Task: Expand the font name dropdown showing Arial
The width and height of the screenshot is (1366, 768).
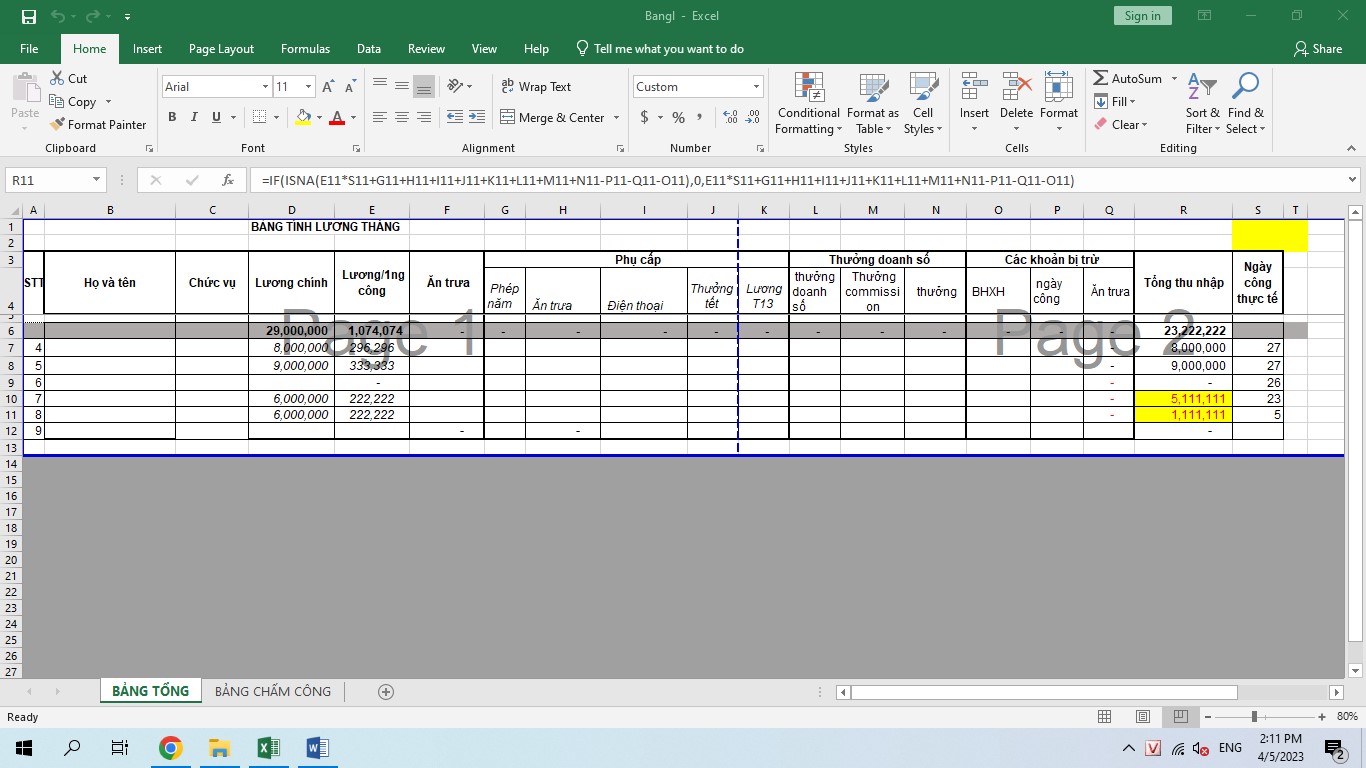Action: [x=265, y=87]
